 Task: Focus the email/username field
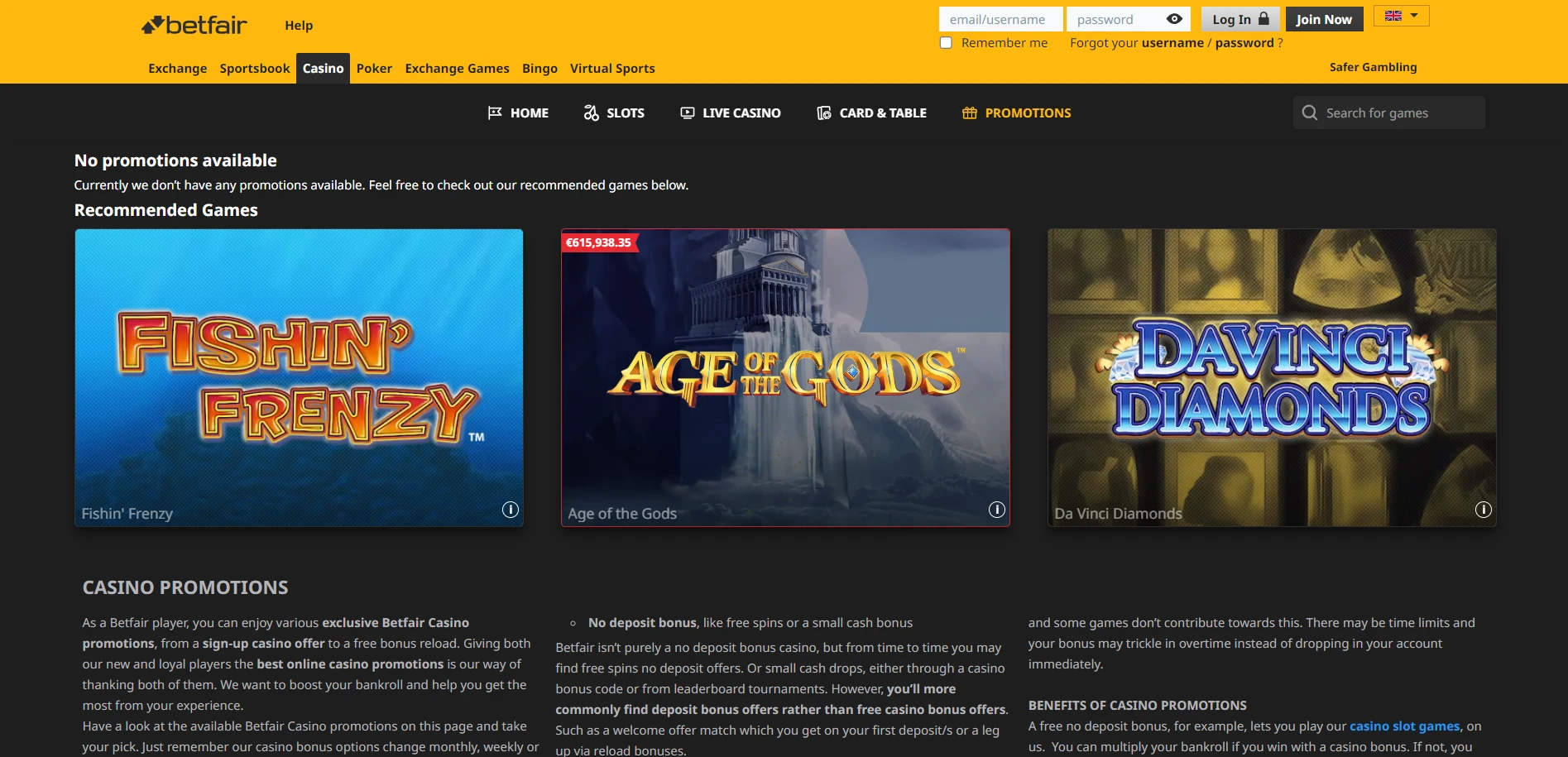tap(1001, 19)
